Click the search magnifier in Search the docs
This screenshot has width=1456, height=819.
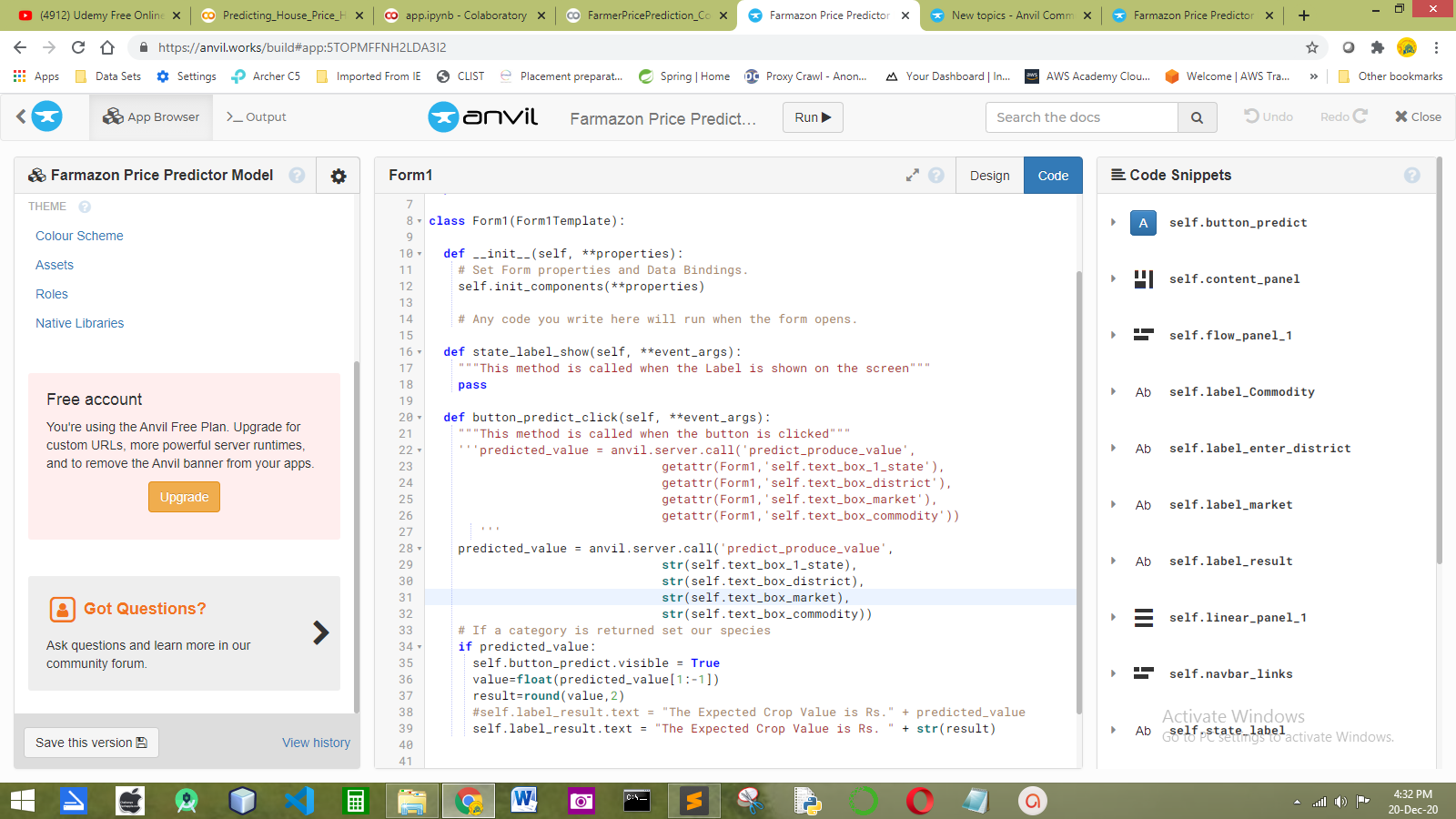pyautogui.click(x=1197, y=116)
